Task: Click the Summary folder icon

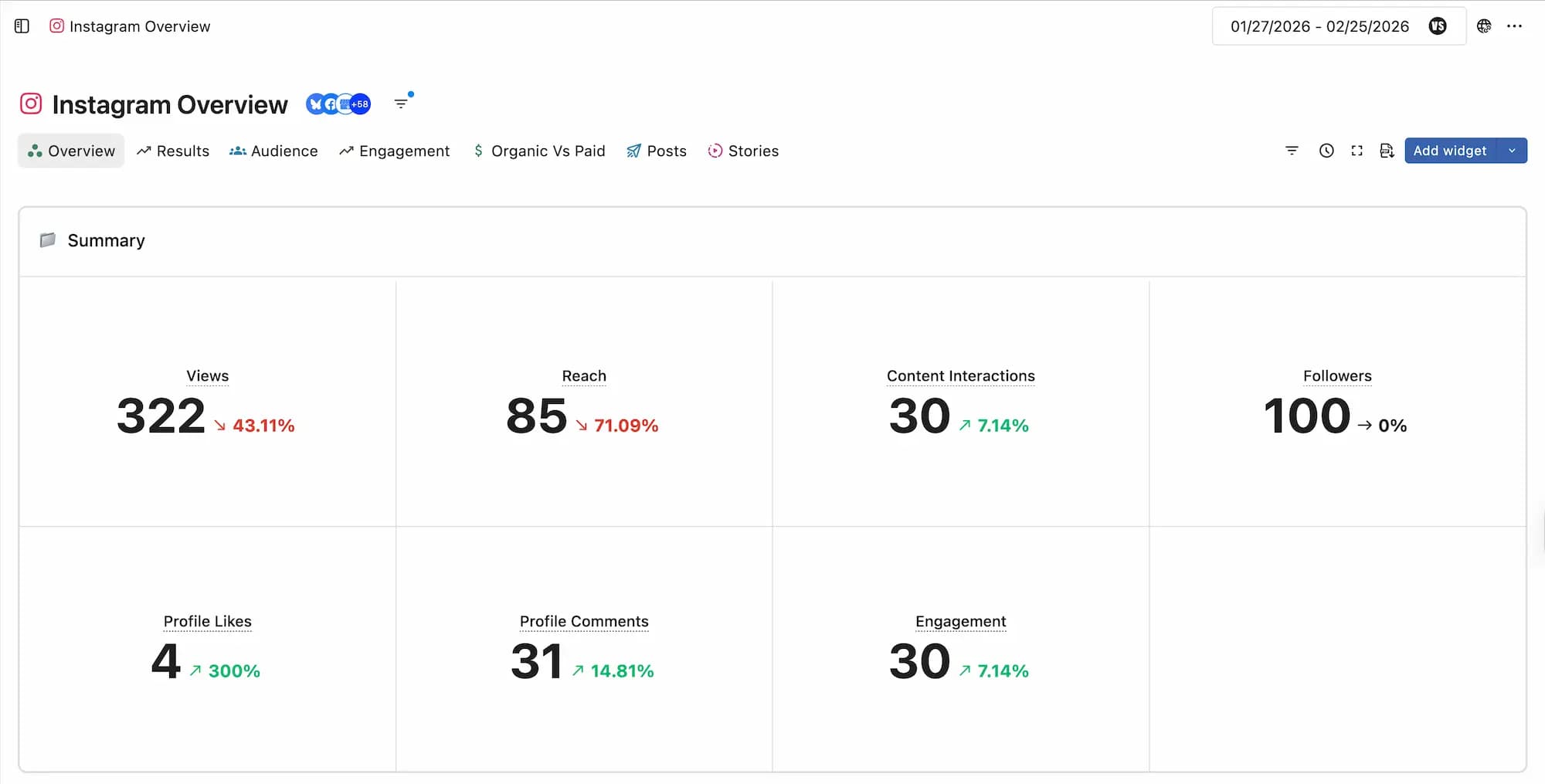Action: point(48,240)
